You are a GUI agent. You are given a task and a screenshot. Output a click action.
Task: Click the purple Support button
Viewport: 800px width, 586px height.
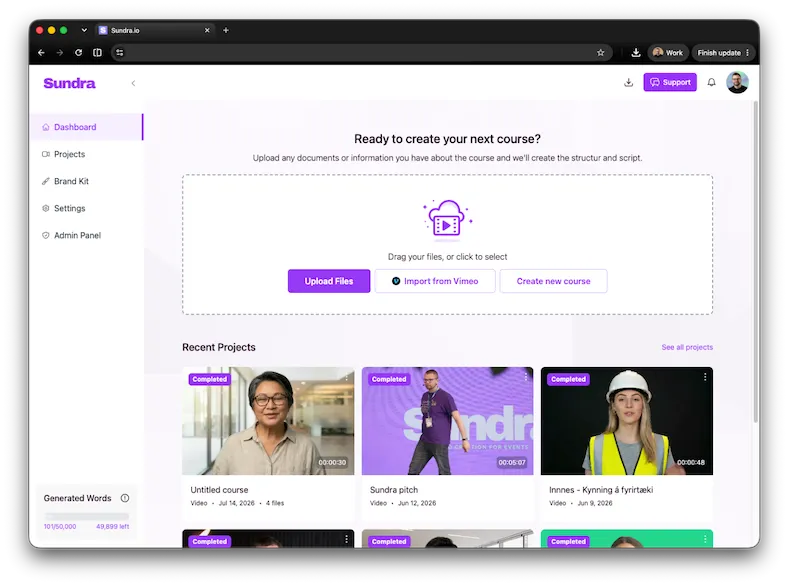click(x=669, y=82)
